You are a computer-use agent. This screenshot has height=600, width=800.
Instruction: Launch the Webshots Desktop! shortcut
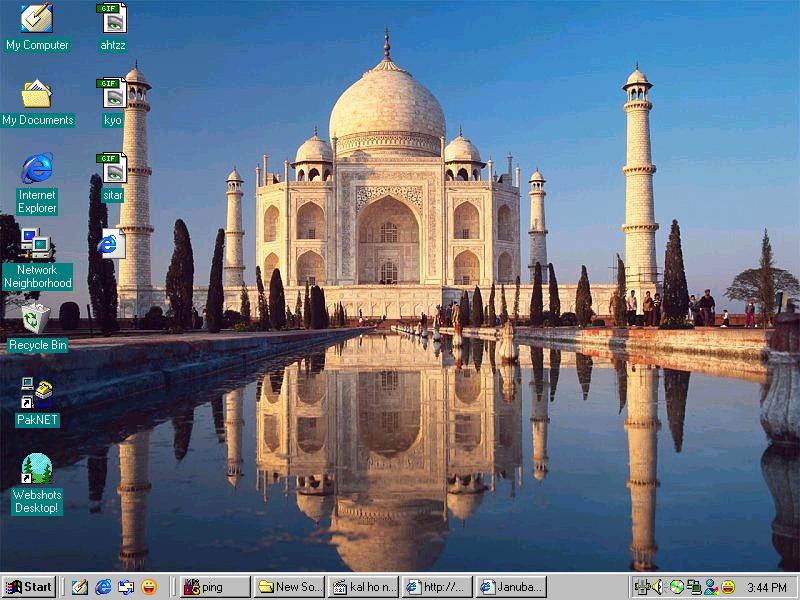coord(37,484)
